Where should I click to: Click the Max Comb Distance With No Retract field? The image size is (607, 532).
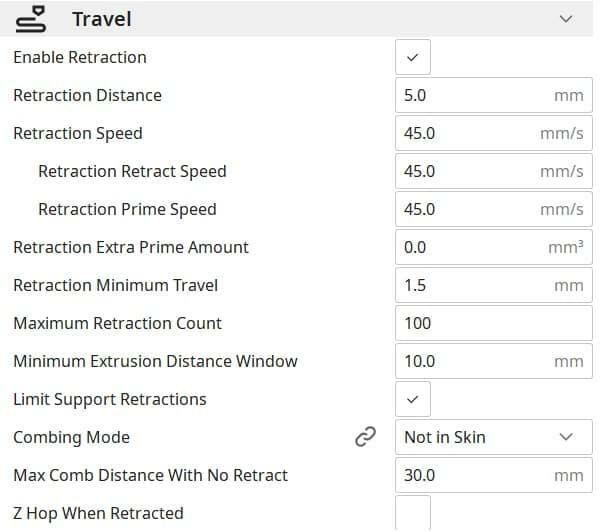tap(494, 475)
